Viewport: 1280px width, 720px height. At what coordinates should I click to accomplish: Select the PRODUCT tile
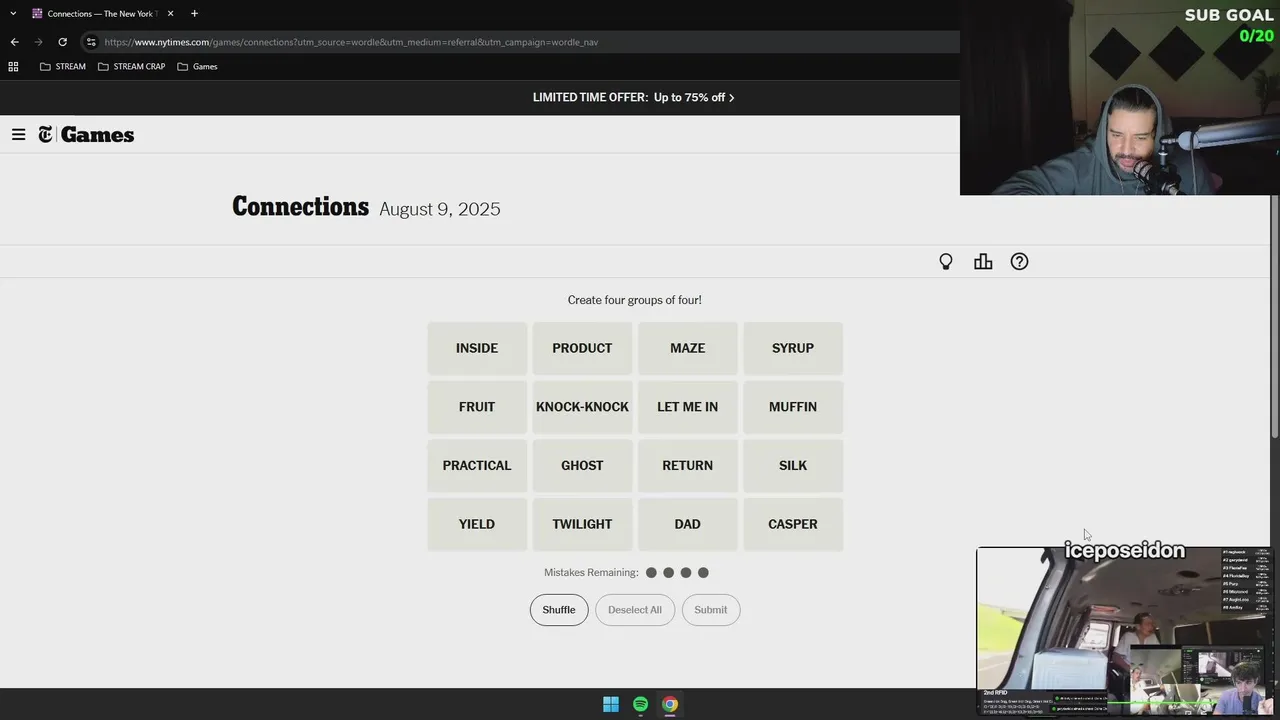point(582,348)
